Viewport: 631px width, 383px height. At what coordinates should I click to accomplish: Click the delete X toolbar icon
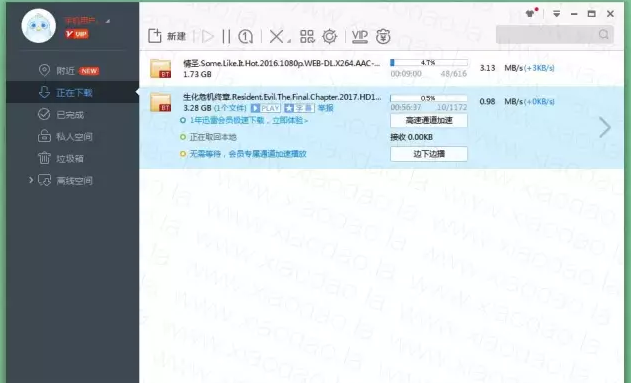tap(276, 37)
